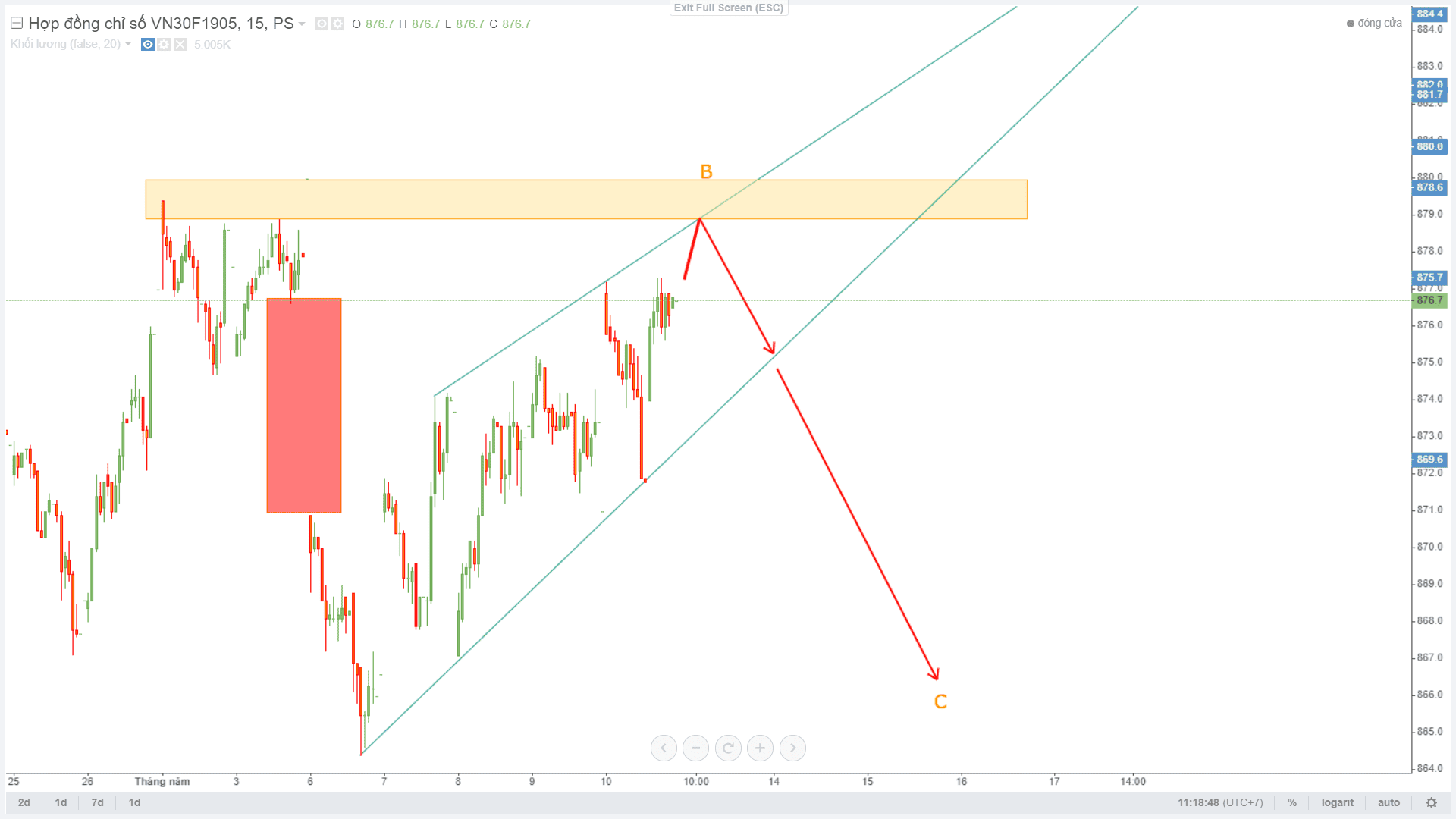Reset chart view with the circular arrow control
The height and width of the screenshot is (819, 1456).
tap(728, 748)
